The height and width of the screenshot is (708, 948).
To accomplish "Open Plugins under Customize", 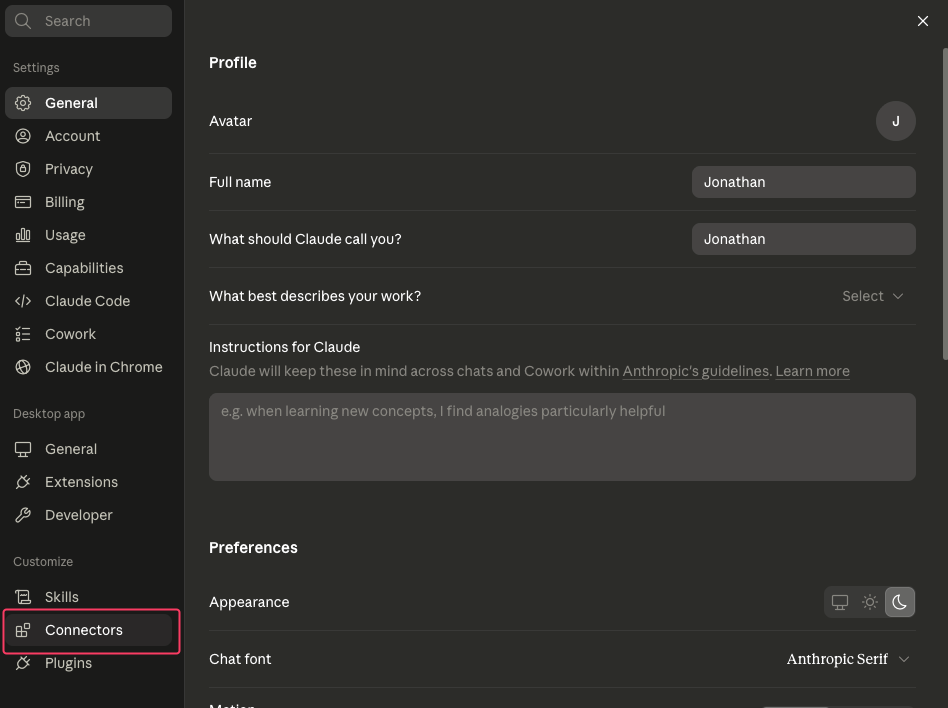I will point(88,663).
